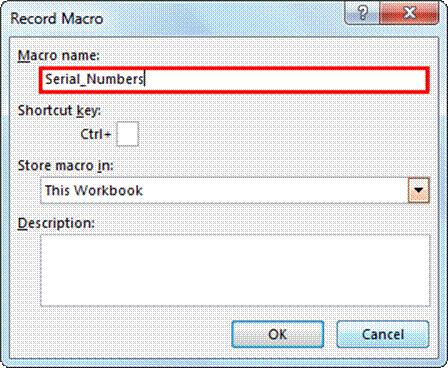
Task: Close the Record Macro dialog with X
Action: [409, 13]
